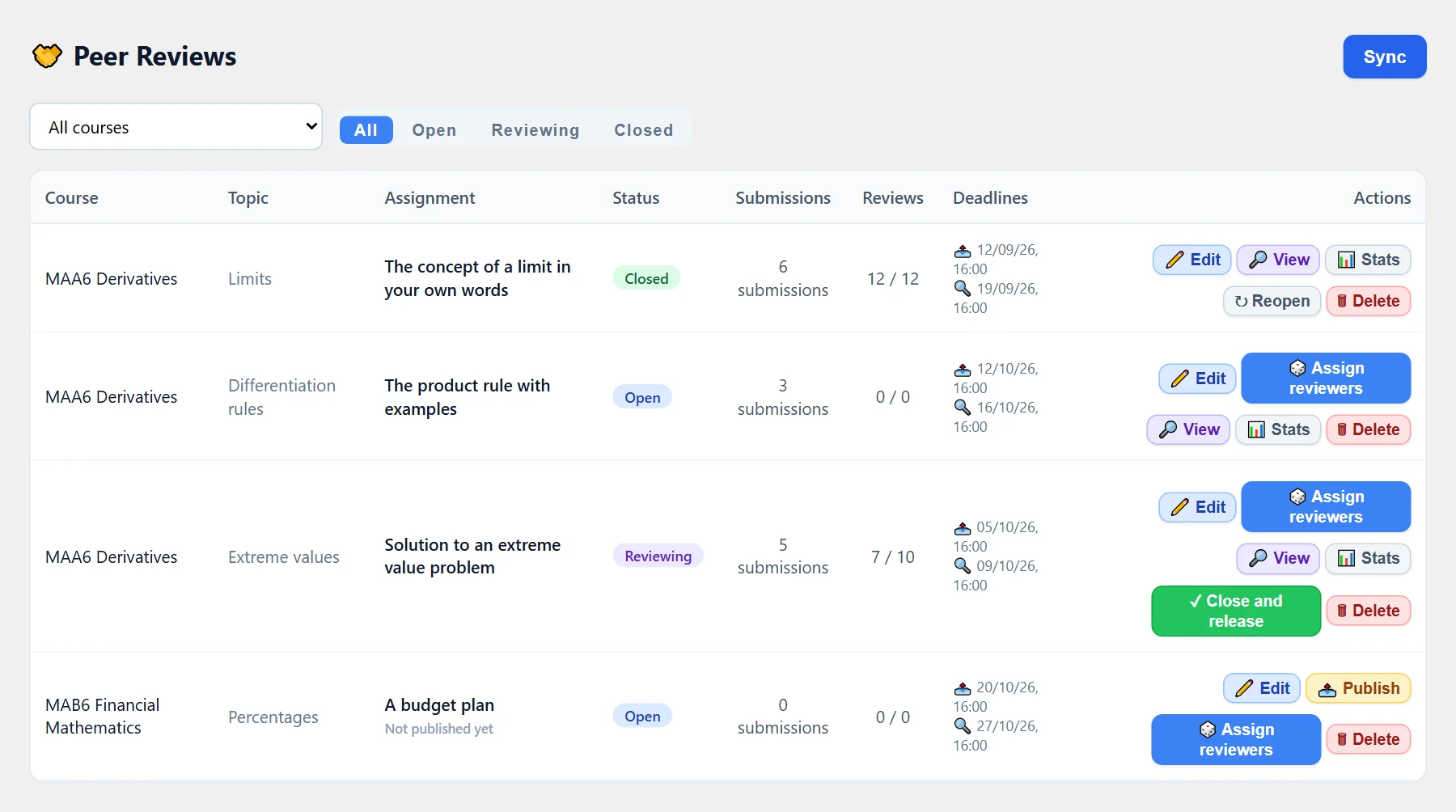Click the Deadlines column header
Viewport: 1456px width, 812px height.
click(990, 197)
